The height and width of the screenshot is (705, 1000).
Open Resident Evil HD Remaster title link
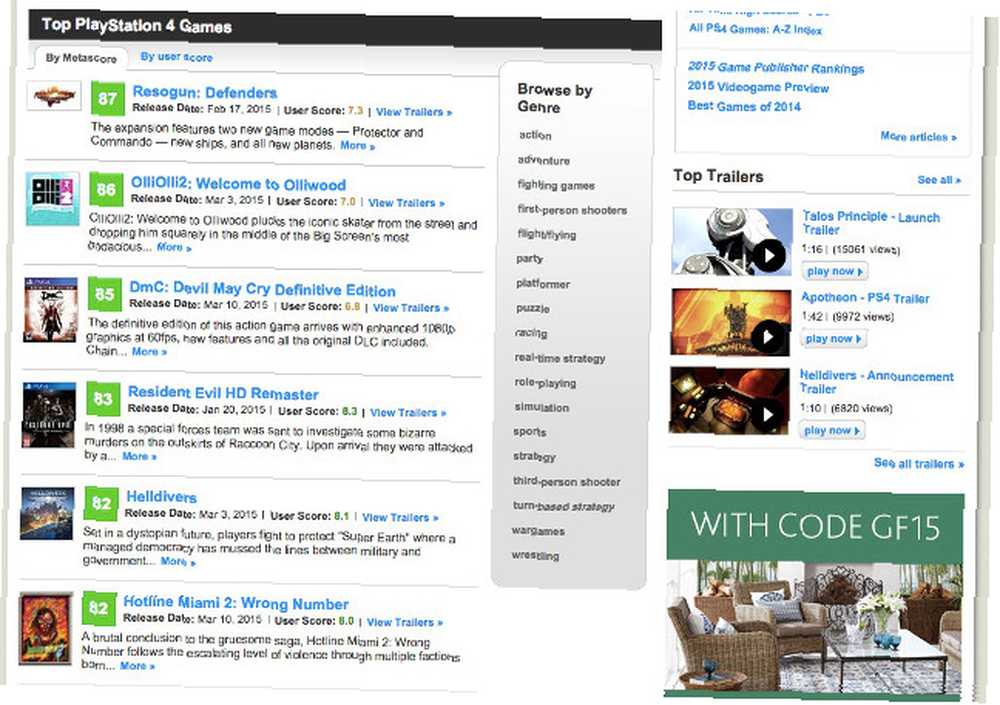223,393
